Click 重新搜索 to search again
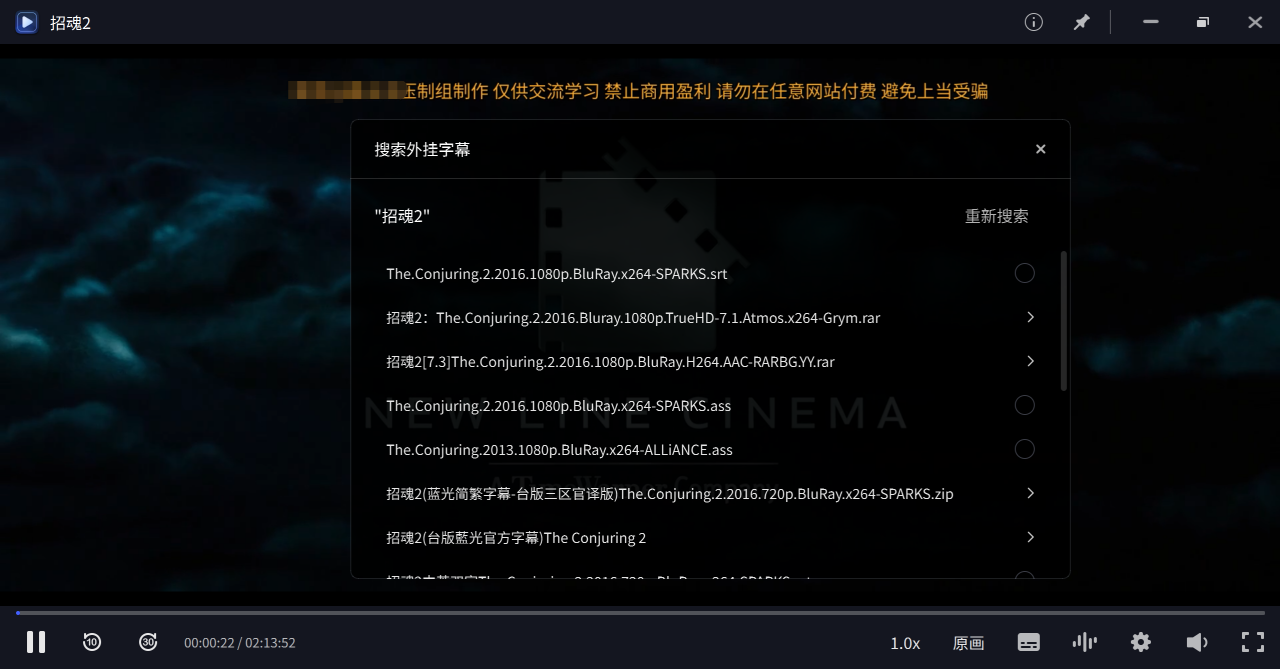Image resolution: width=1280 pixels, height=669 pixels. pyautogui.click(x=996, y=216)
